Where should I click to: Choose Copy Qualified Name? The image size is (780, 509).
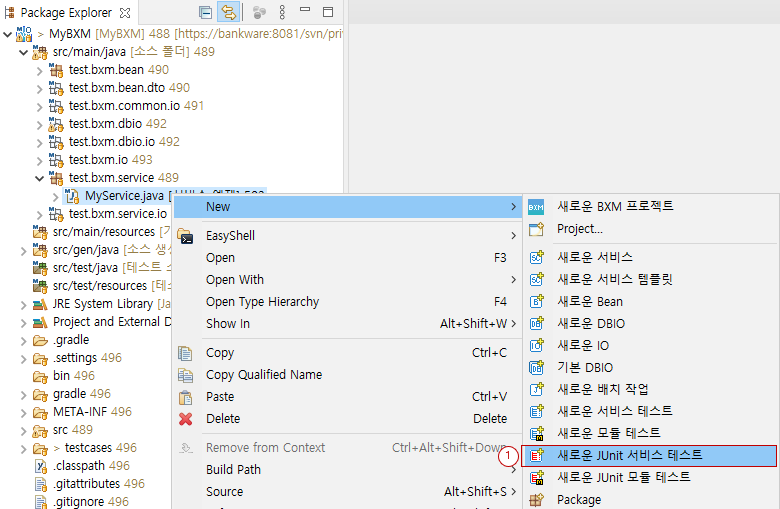(347, 375)
